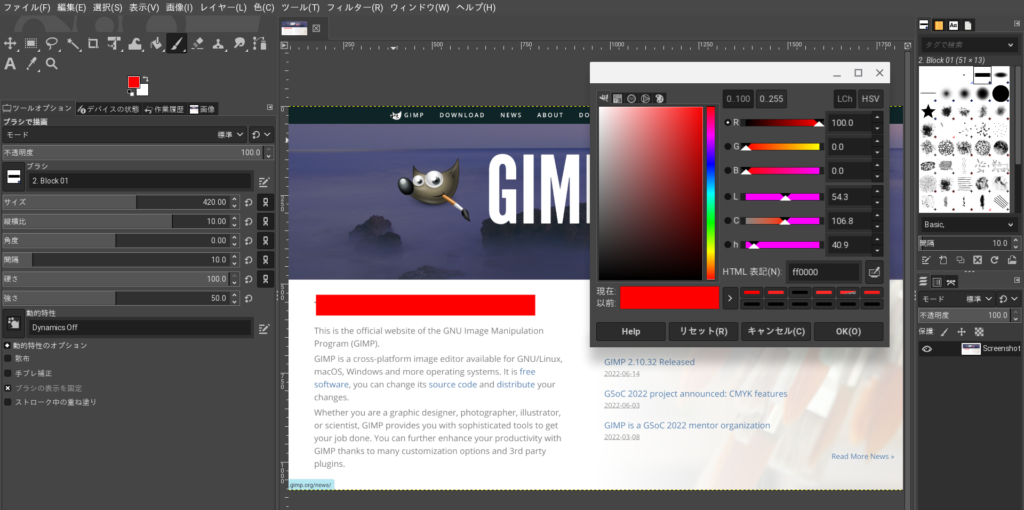Lock alpha channel in layers panel

coord(979,332)
